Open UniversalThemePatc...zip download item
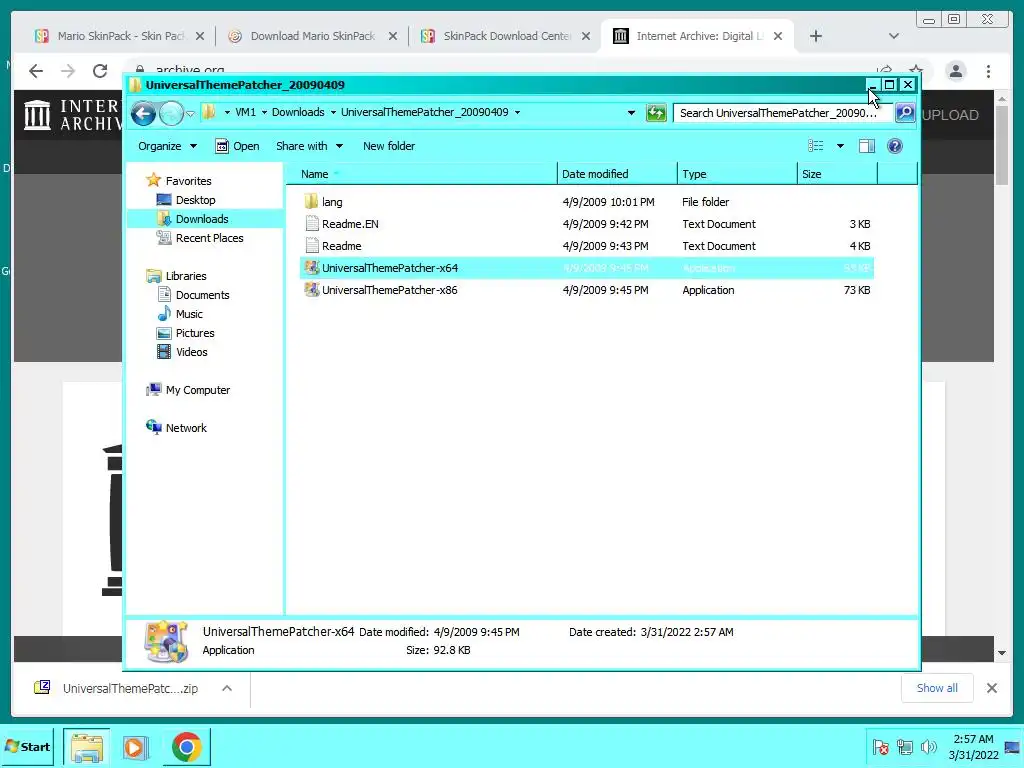Screen dimensions: 1024x768 coord(118,688)
